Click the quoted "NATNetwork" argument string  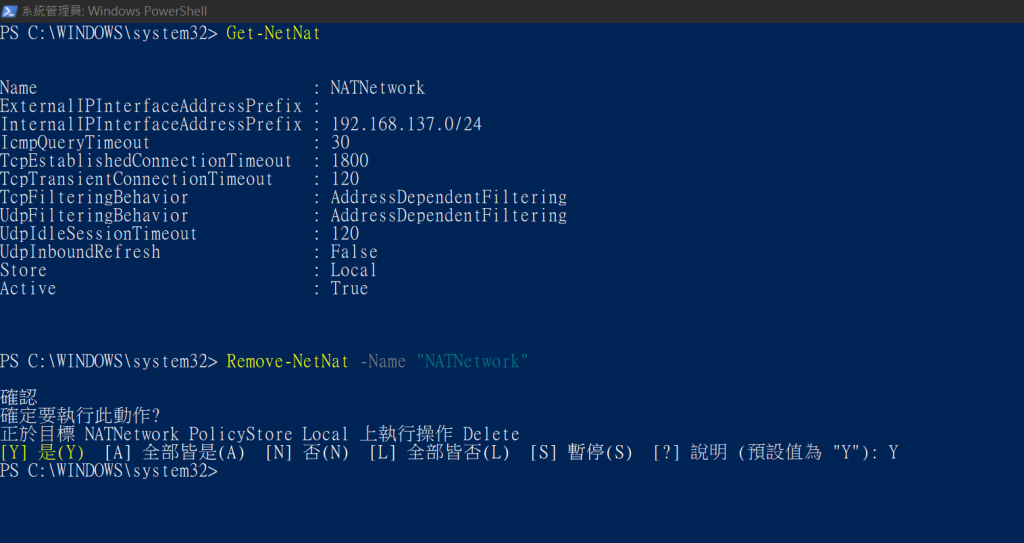(x=472, y=361)
